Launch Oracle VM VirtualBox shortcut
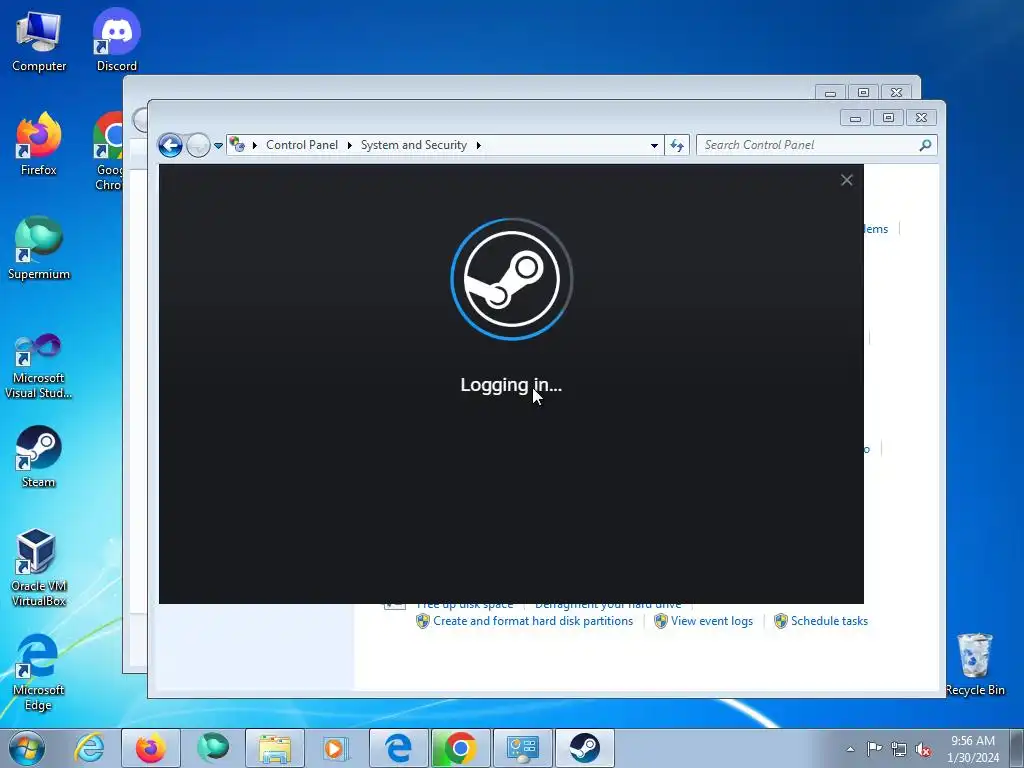 click(x=39, y=568)
